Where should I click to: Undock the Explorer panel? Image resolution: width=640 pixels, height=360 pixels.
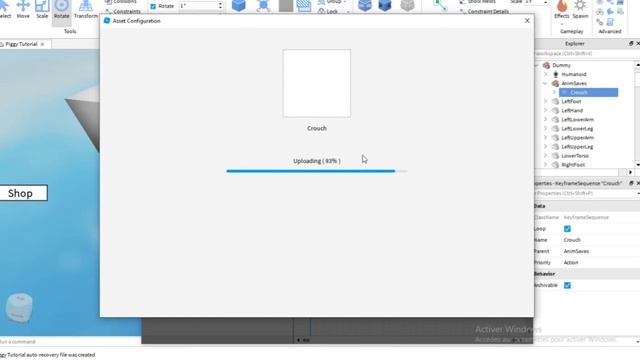[x=631, y=43]
